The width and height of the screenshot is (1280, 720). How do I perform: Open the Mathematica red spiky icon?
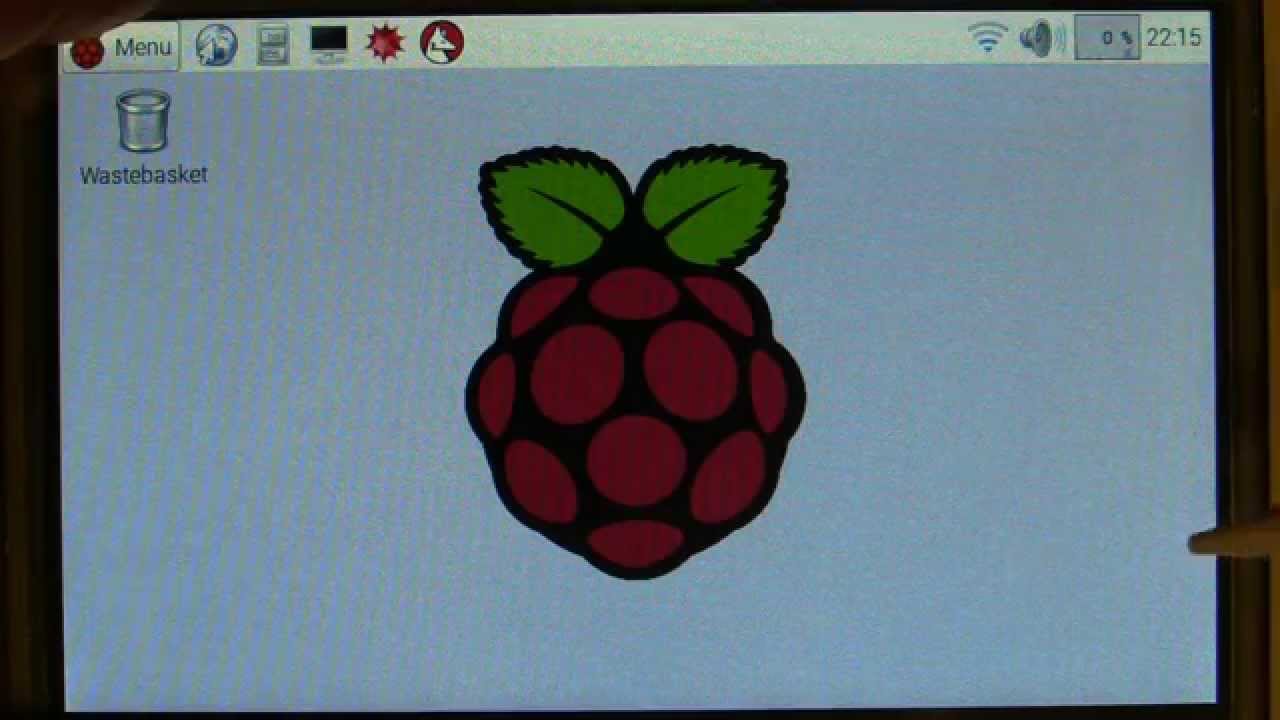(385, 44)
